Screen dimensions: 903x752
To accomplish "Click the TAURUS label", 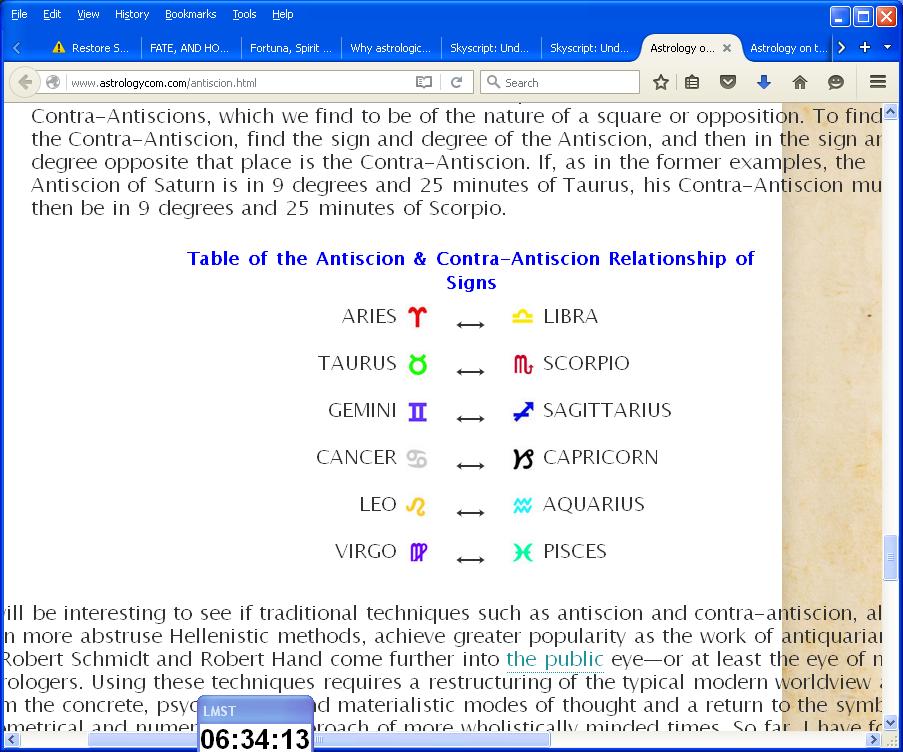I will point(357,363).
